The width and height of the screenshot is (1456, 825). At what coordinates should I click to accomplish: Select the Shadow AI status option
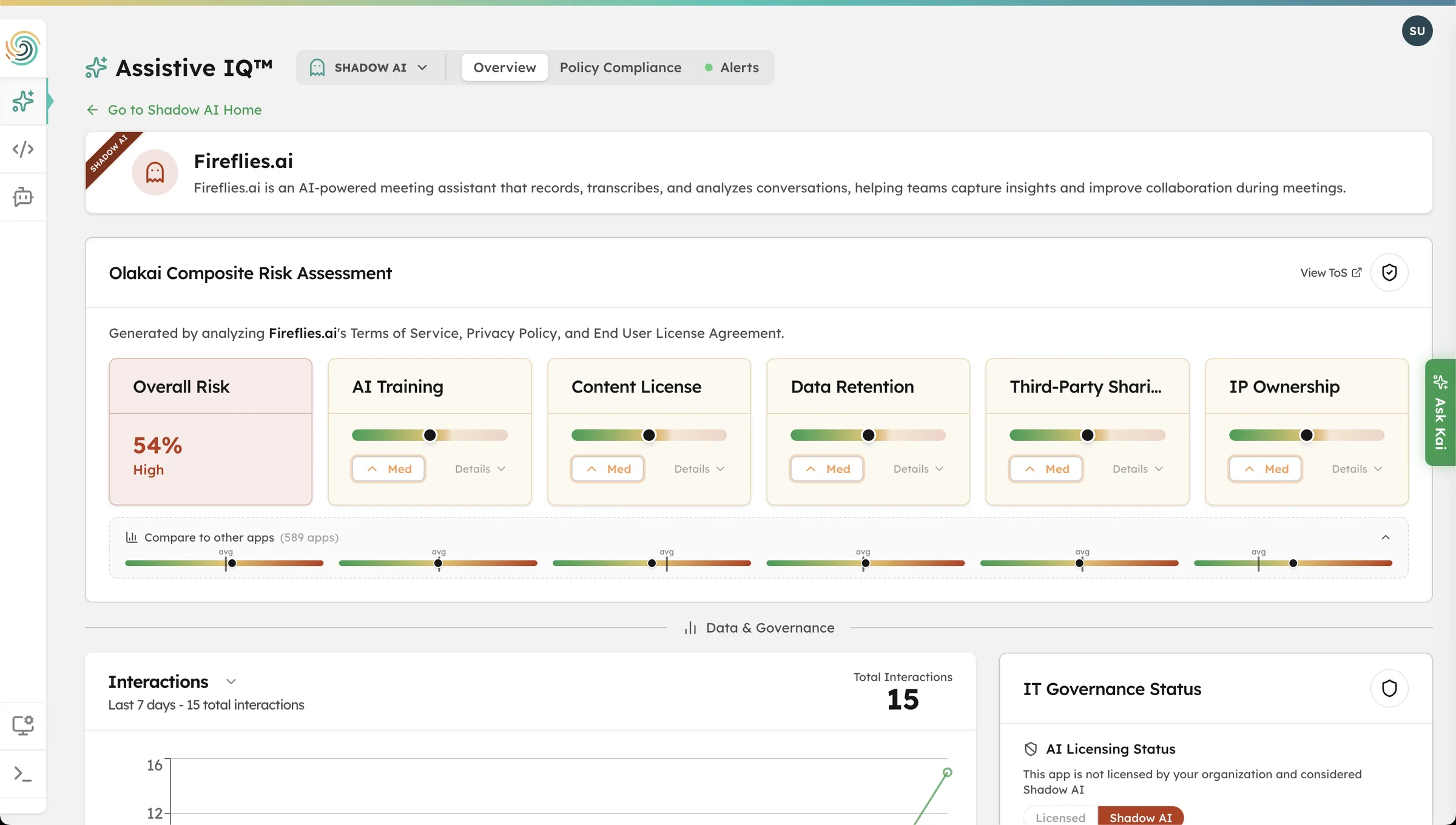click(x=1140, y=817)
